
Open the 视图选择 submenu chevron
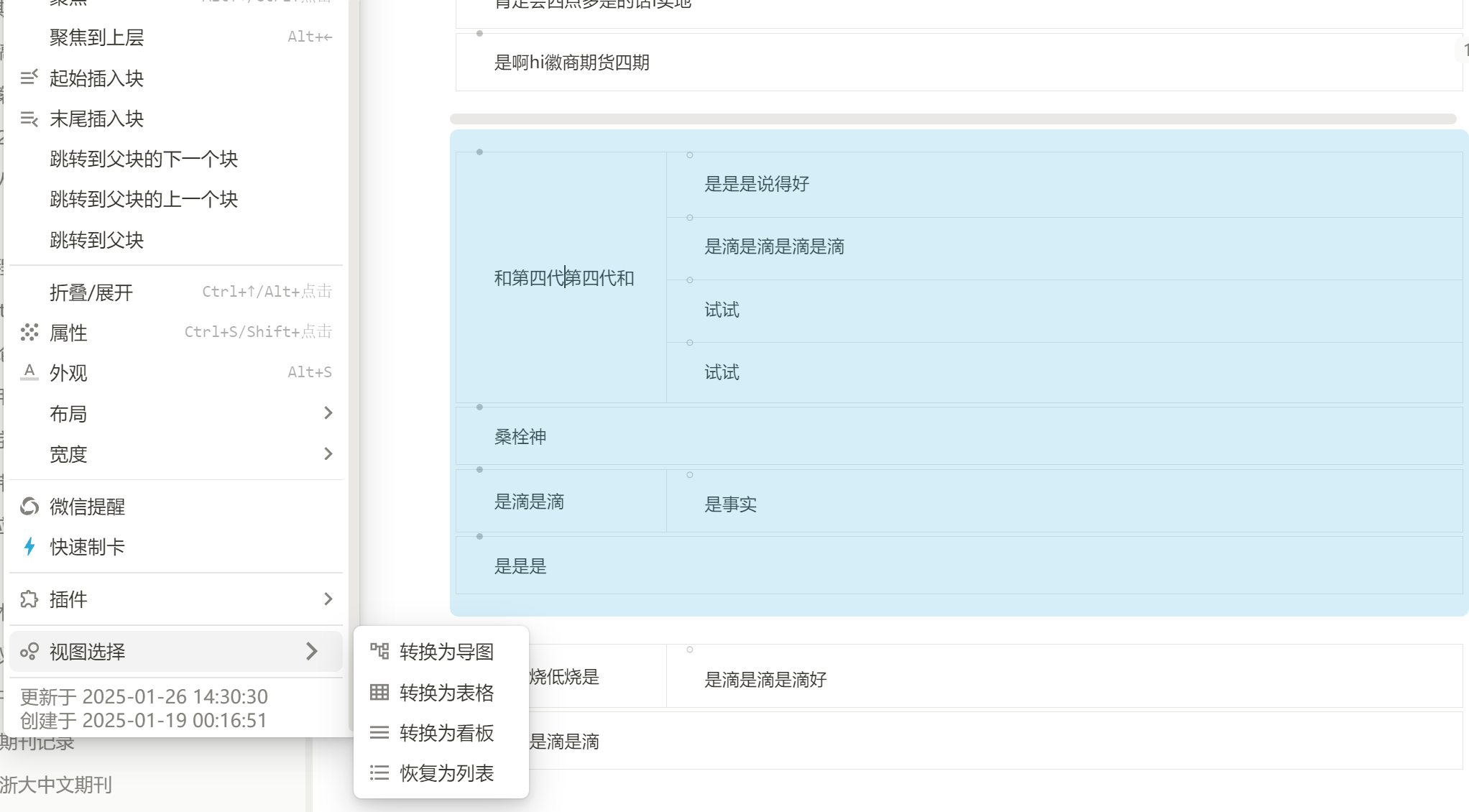(311, 652)
